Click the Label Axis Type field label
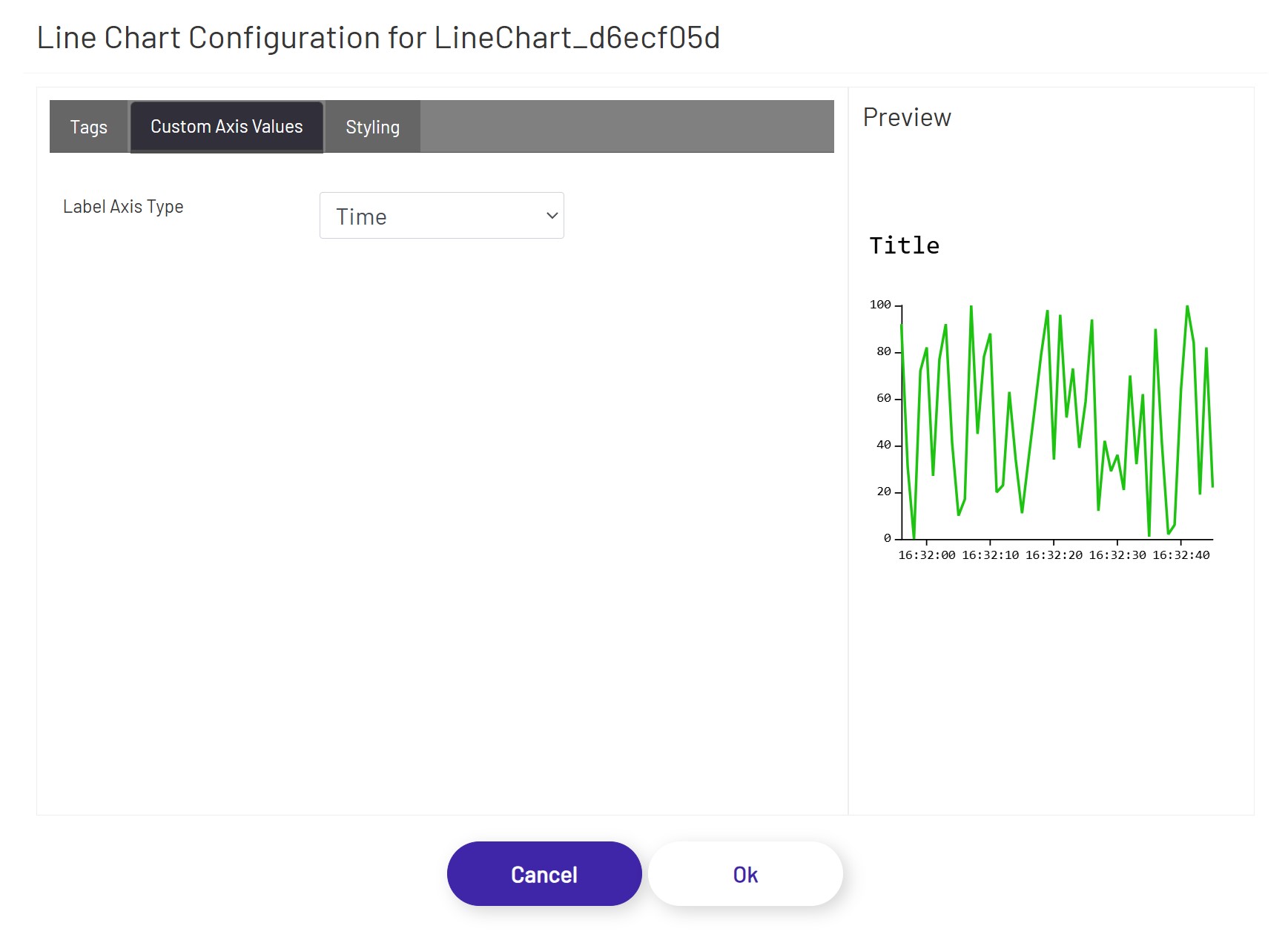 (x=123, y=206)
